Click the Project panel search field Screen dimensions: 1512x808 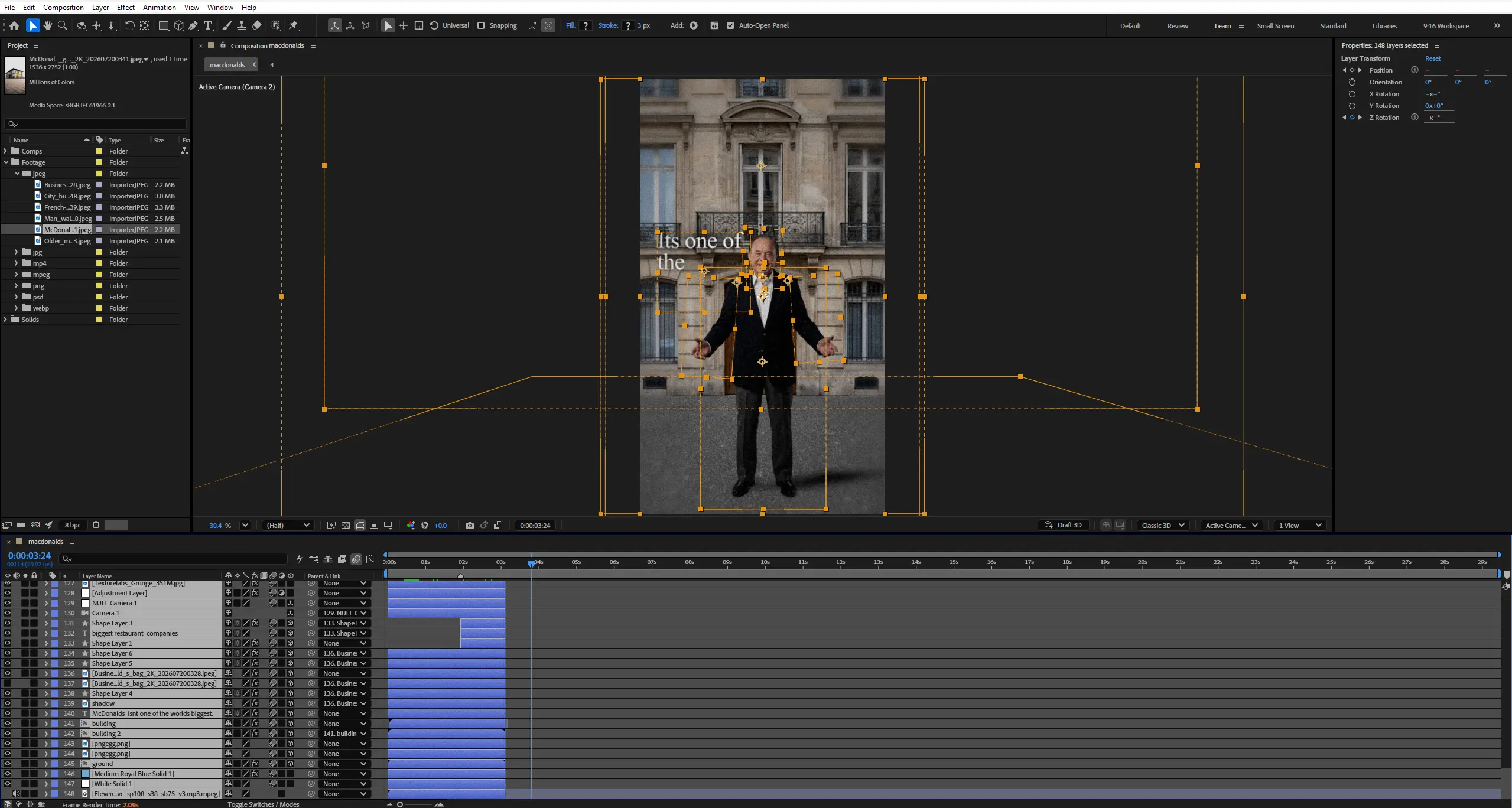[x=96, y=124]
